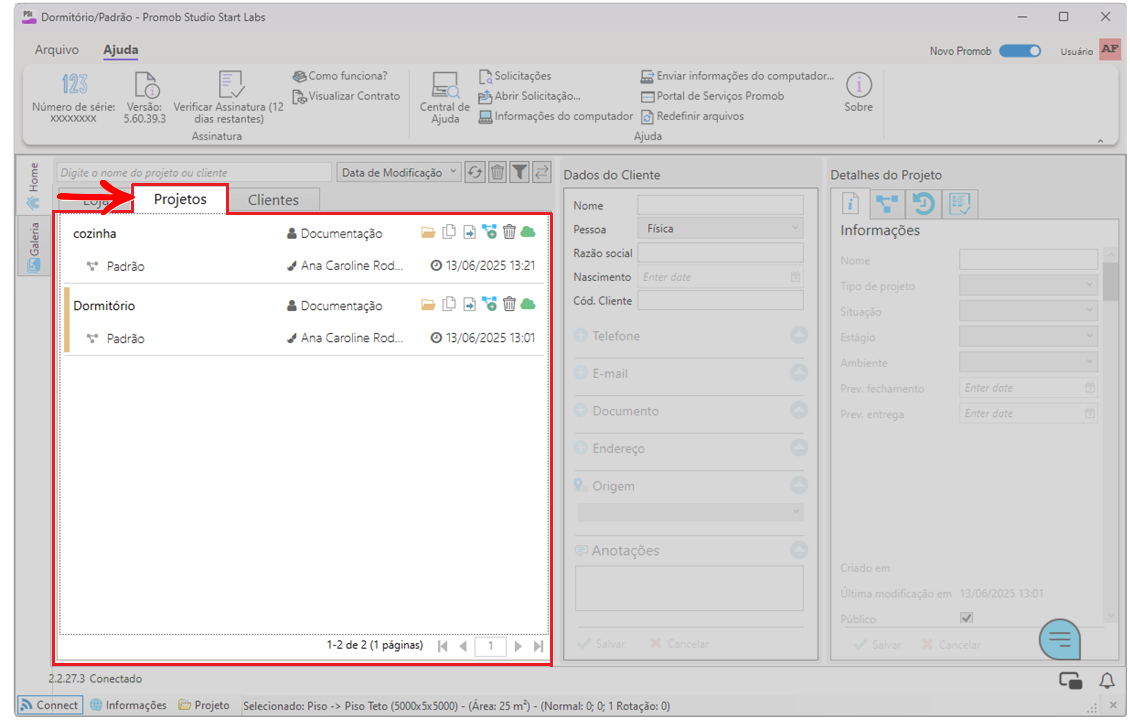Switch to the Projetos tab
Screen dimensions: 1130x720
[x=180, y=199]
